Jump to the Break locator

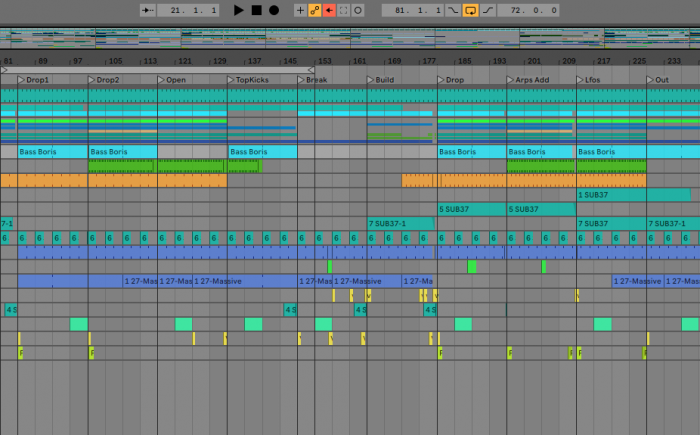315,80
